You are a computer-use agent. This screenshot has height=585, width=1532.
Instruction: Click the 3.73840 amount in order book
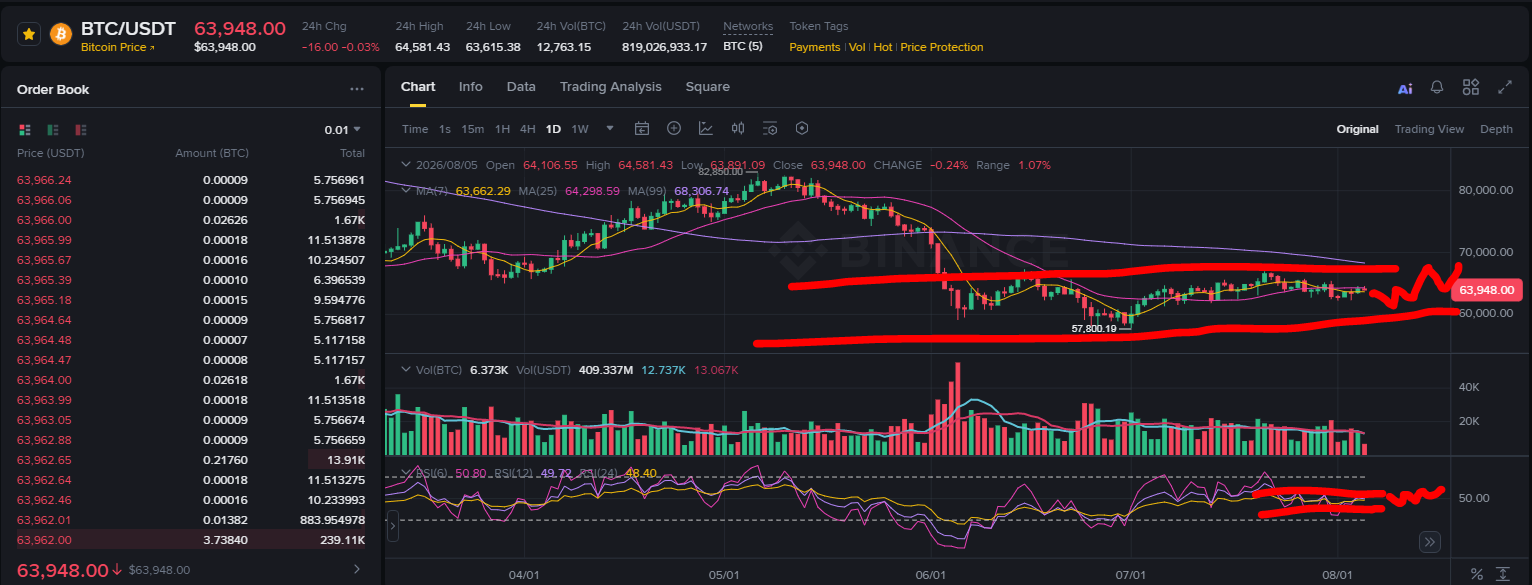tap(225, 540)
